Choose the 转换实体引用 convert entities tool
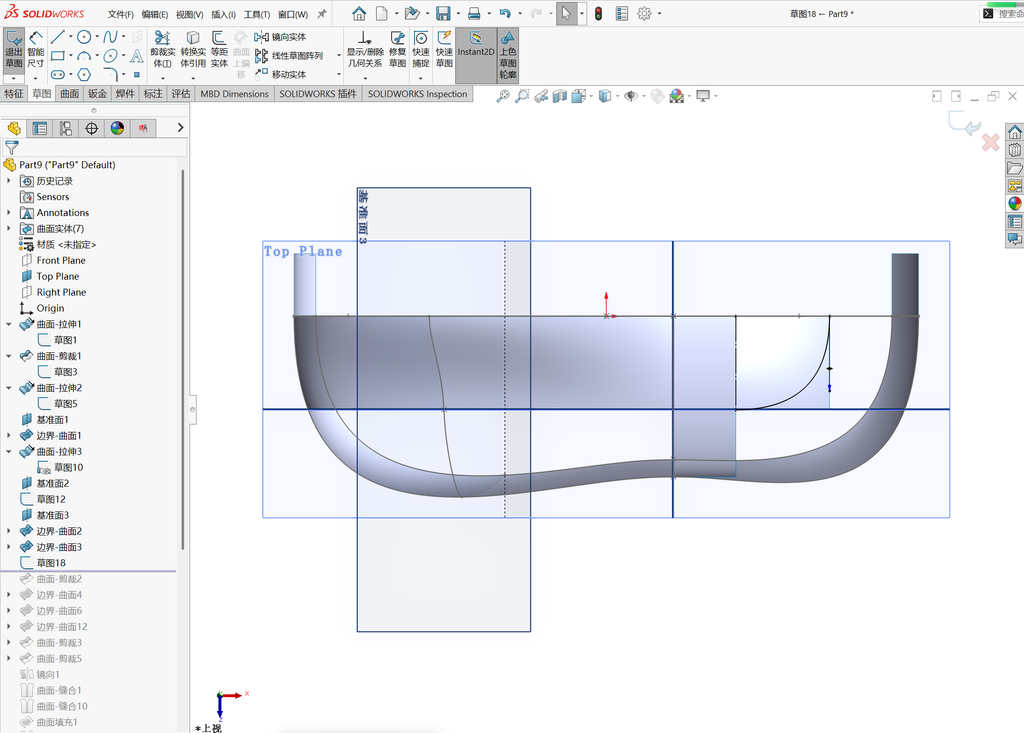1024x733 pixels. (x=193, y=50)
